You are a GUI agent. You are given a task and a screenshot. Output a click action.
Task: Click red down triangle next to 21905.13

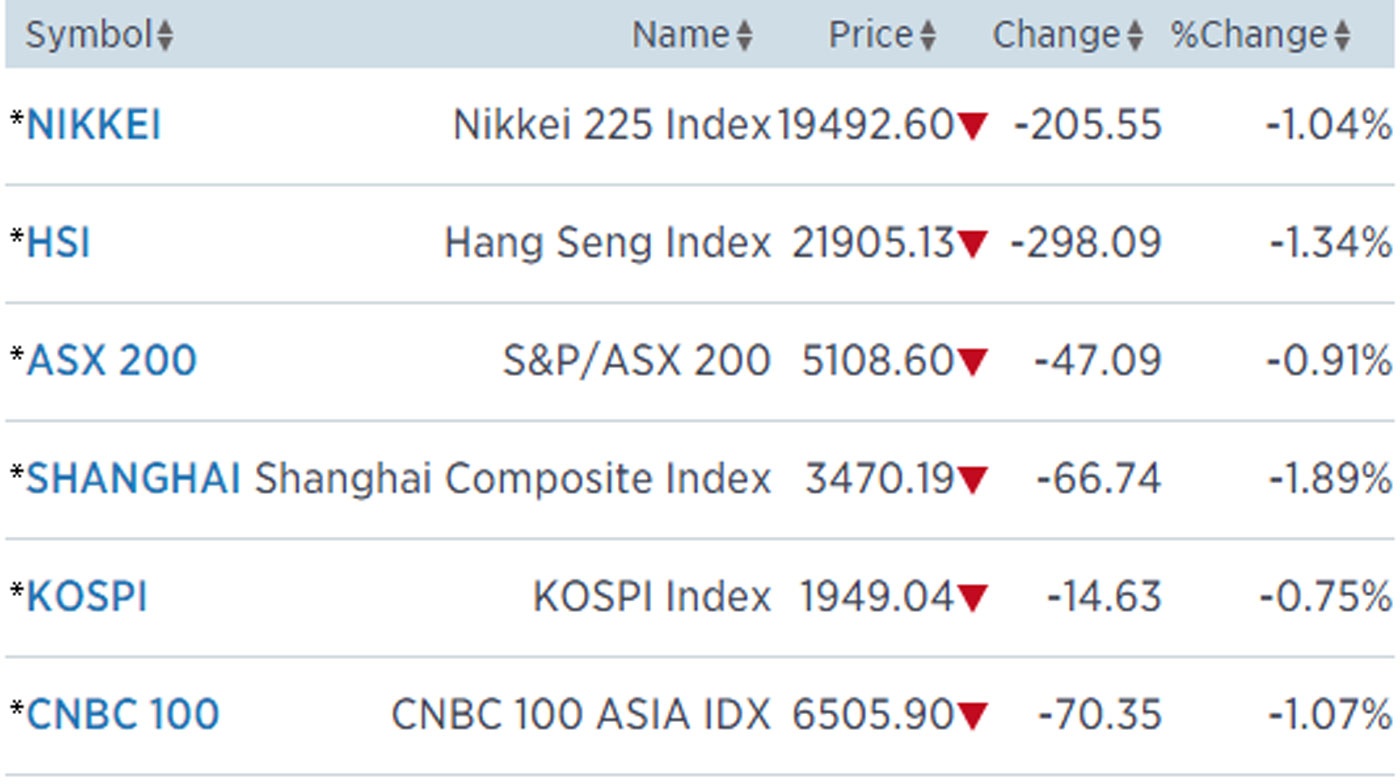pos(972,244)
